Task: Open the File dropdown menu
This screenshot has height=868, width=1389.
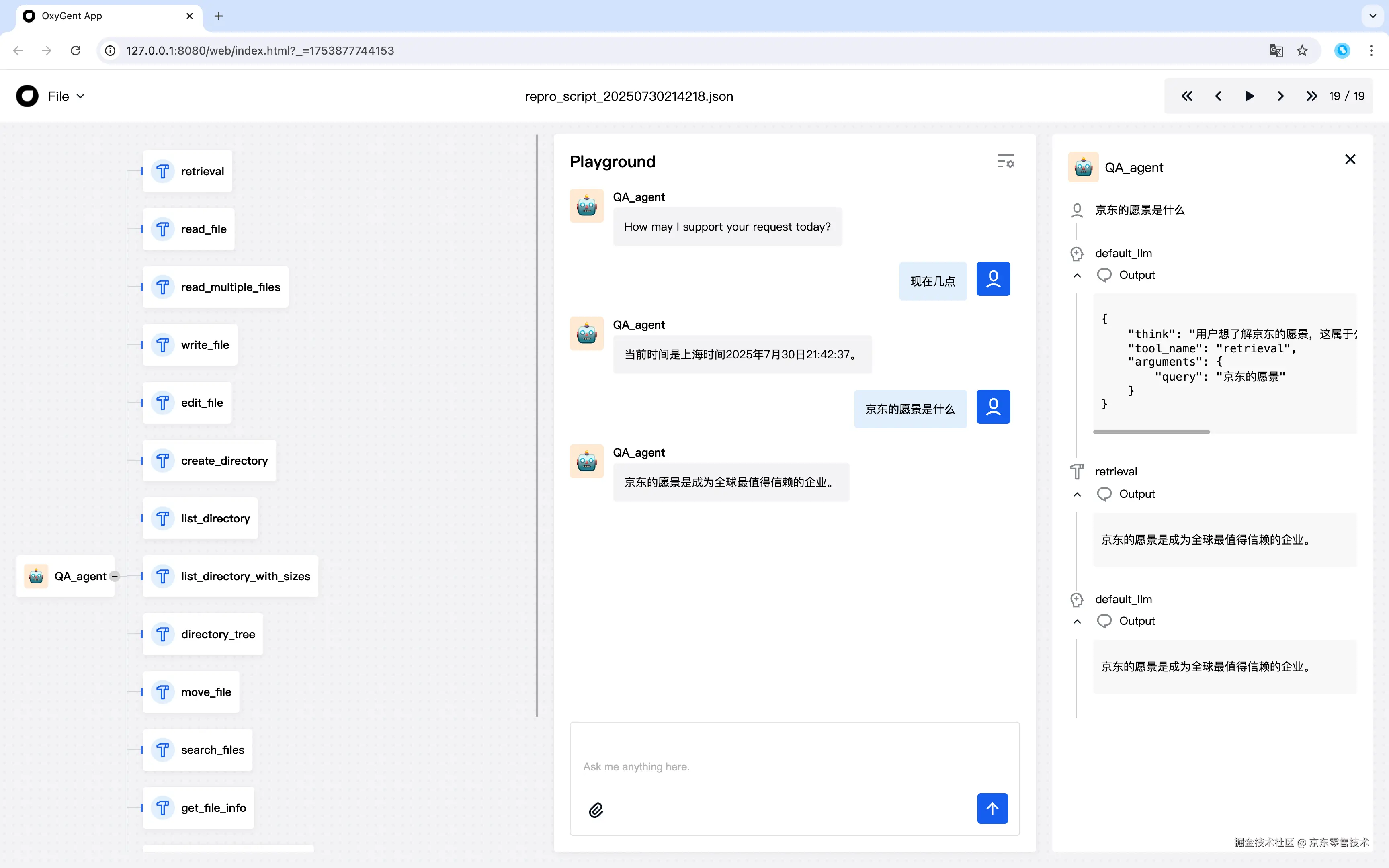Action: coord(66,96)
